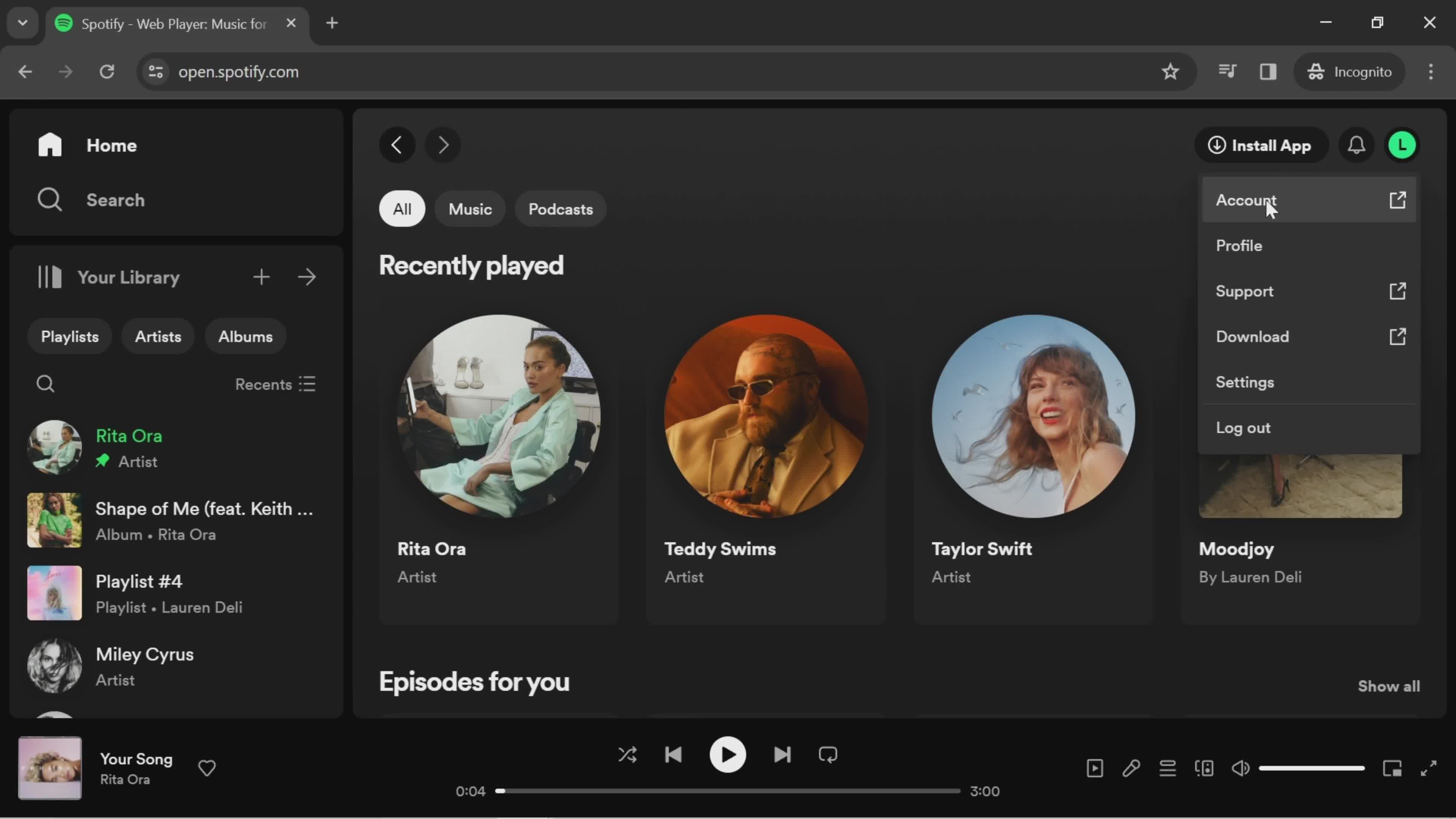
Task: Reload the browser page
Action: coord(107,72)
